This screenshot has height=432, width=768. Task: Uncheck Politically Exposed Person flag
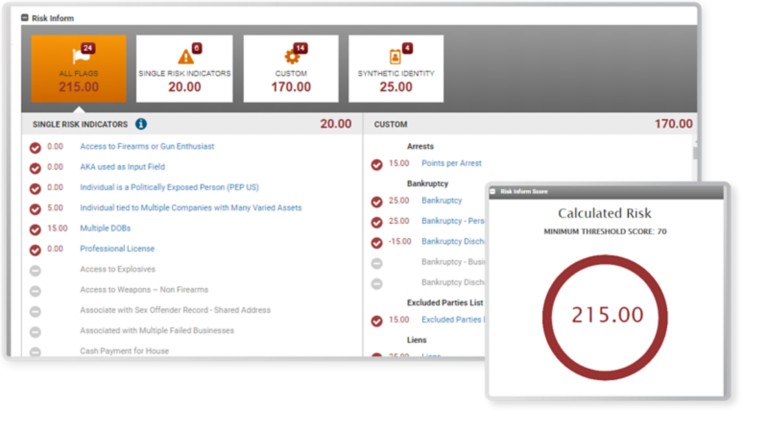pyautogui.click(x=35, y=189)
